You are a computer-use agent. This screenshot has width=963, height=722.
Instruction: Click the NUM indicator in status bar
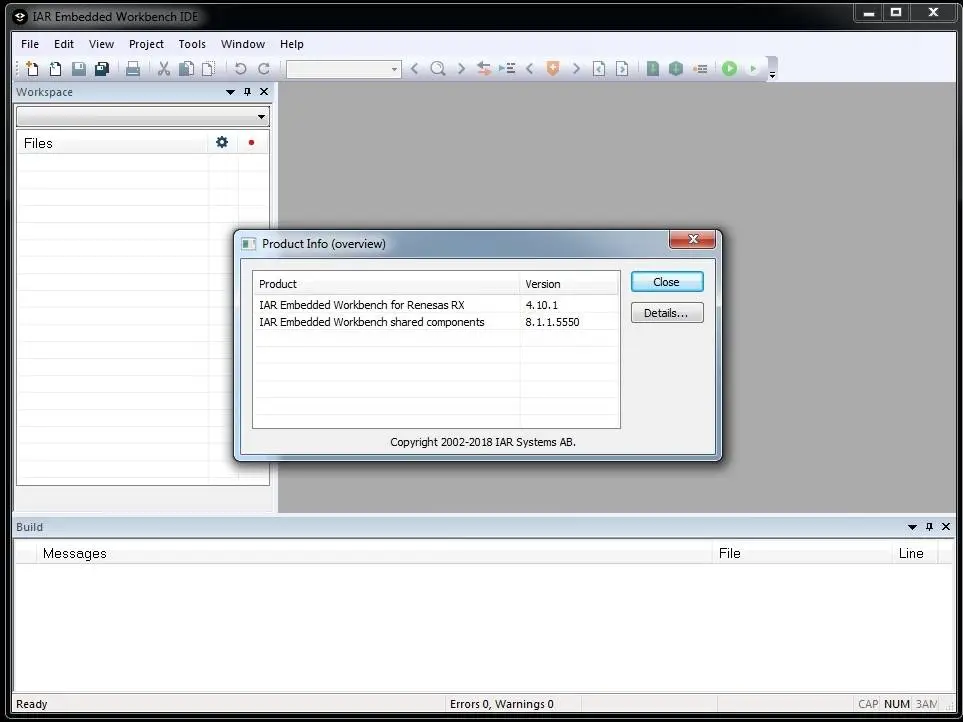point(897,704)
